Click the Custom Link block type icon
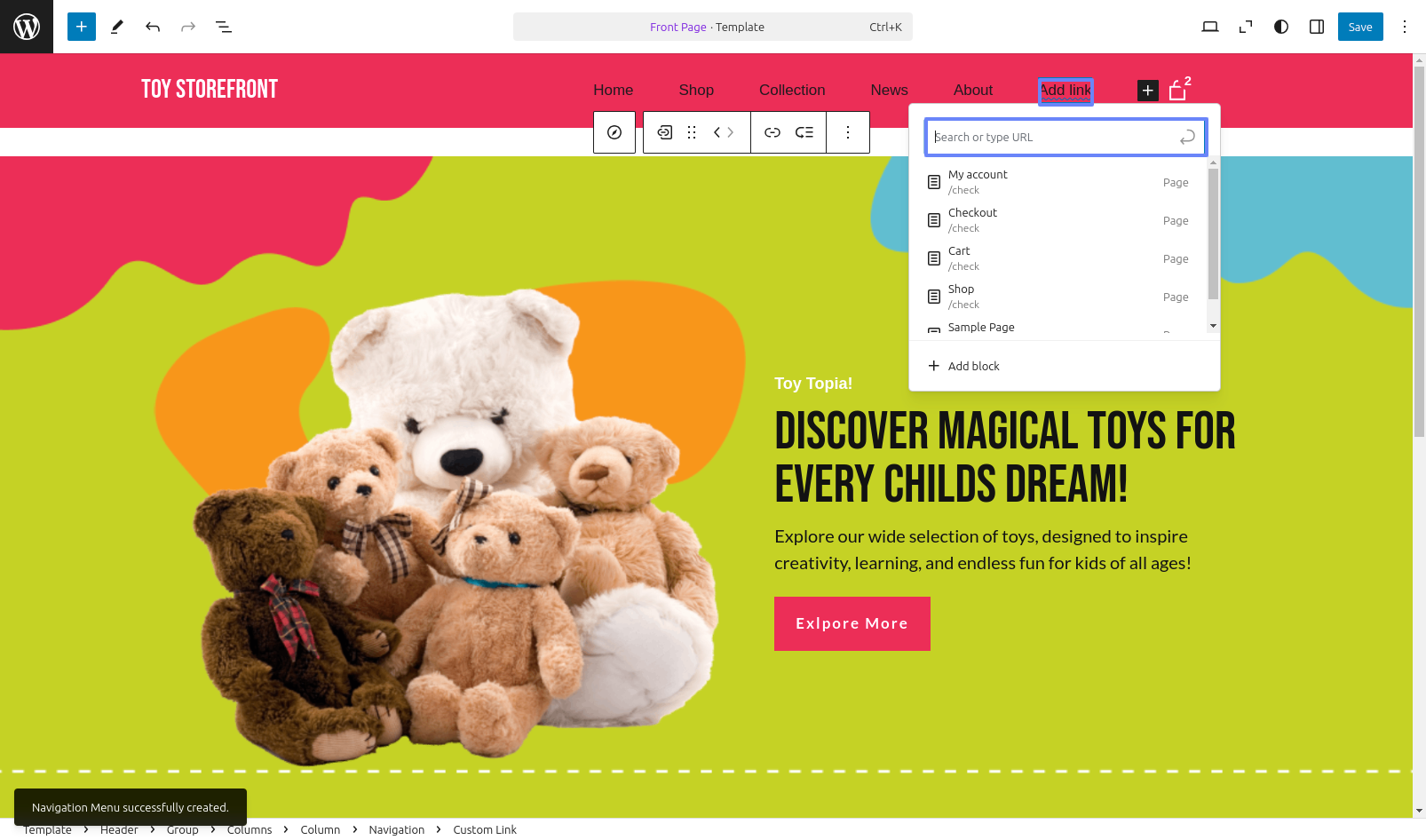 pos(664,132)
